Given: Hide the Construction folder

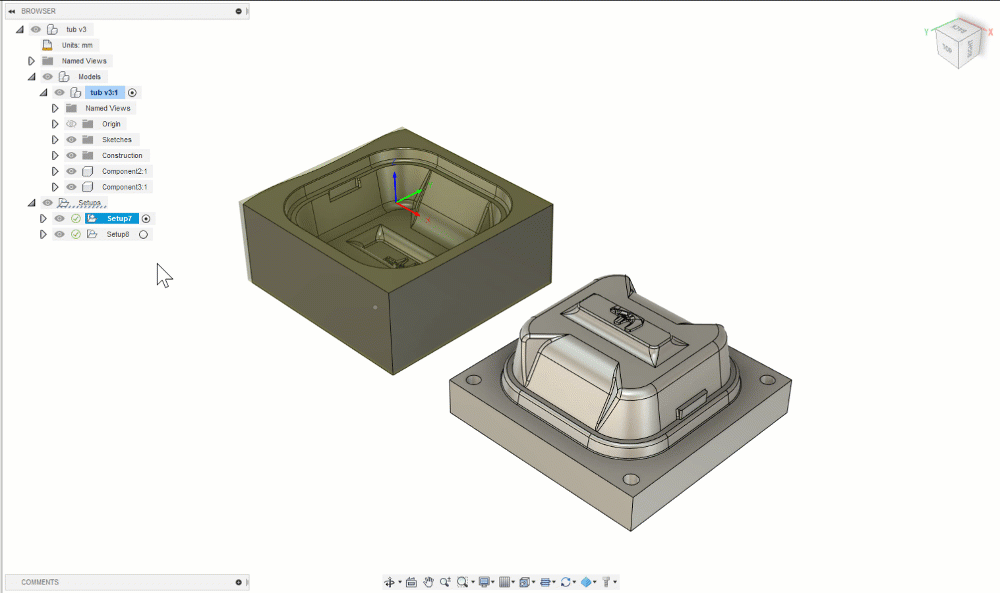Looking at the screenshot, I should pyautogui.click(x=71, y=156).
